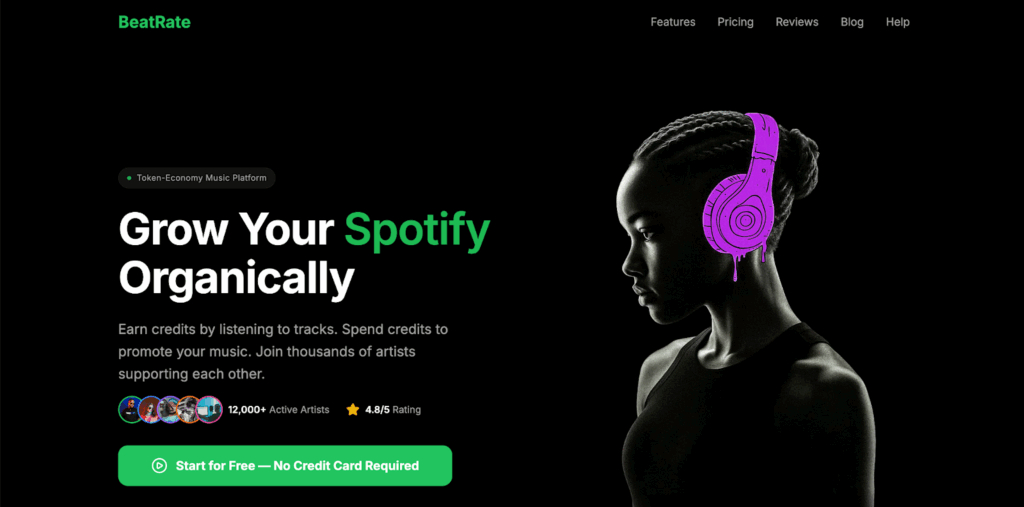This screenshot has height=507, width=1024.
Task: Click the BeatRate logo
Action: click(x=154, y=22)
